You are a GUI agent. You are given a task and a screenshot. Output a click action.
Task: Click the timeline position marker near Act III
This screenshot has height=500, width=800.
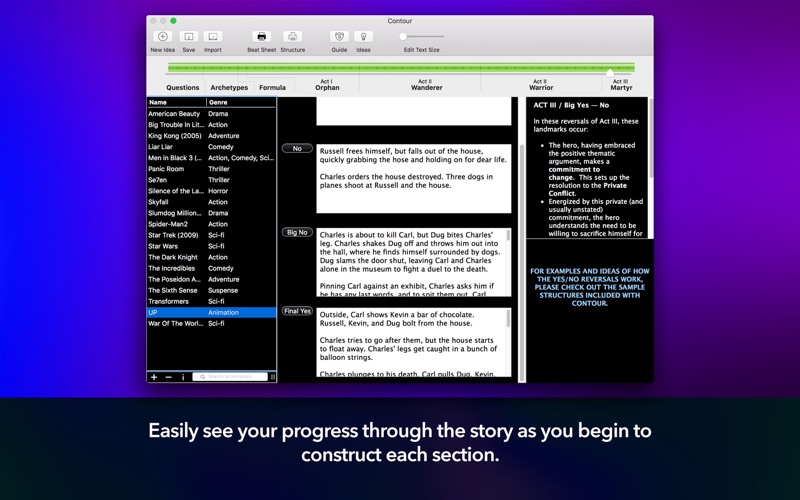pos(610,72)
